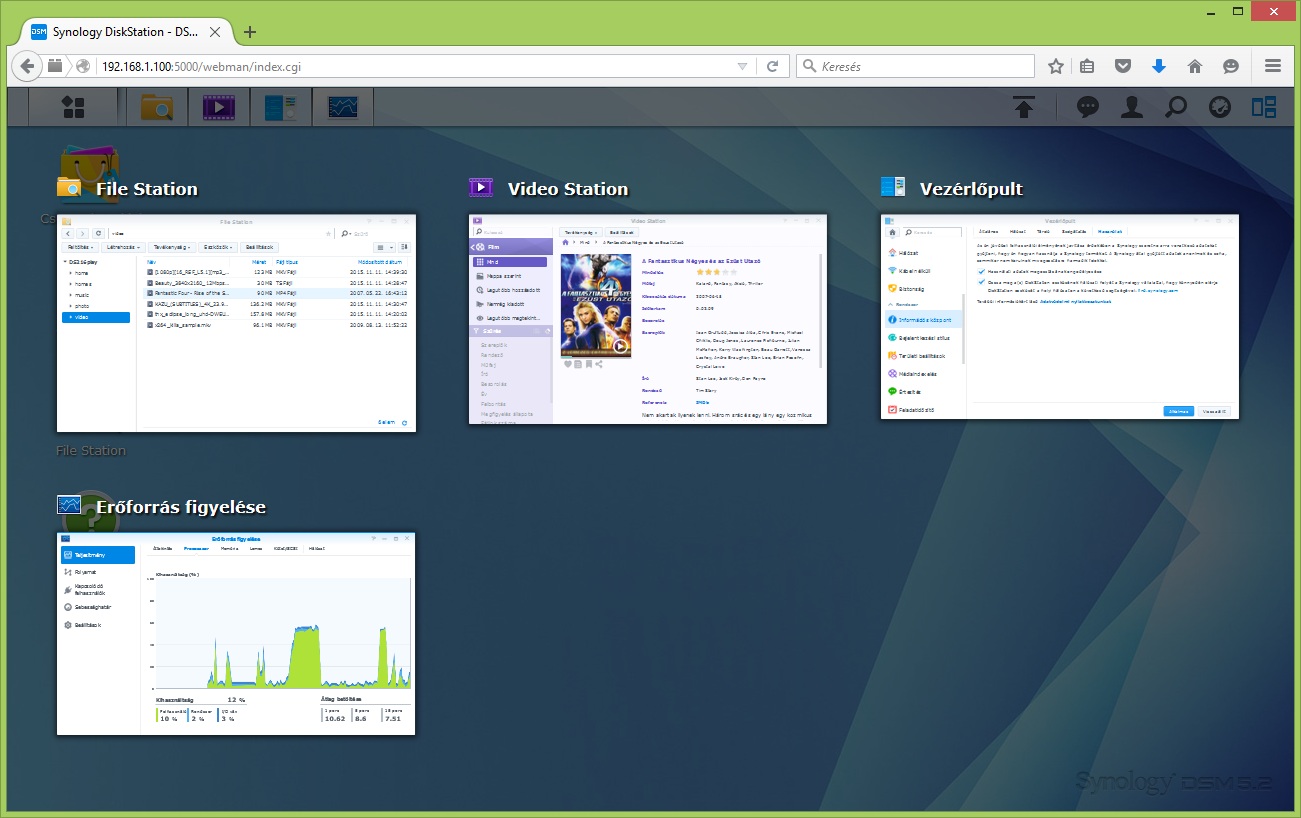Click Video Station icon in DSM taskbar

pyautogui.click(x=218, y=107)
